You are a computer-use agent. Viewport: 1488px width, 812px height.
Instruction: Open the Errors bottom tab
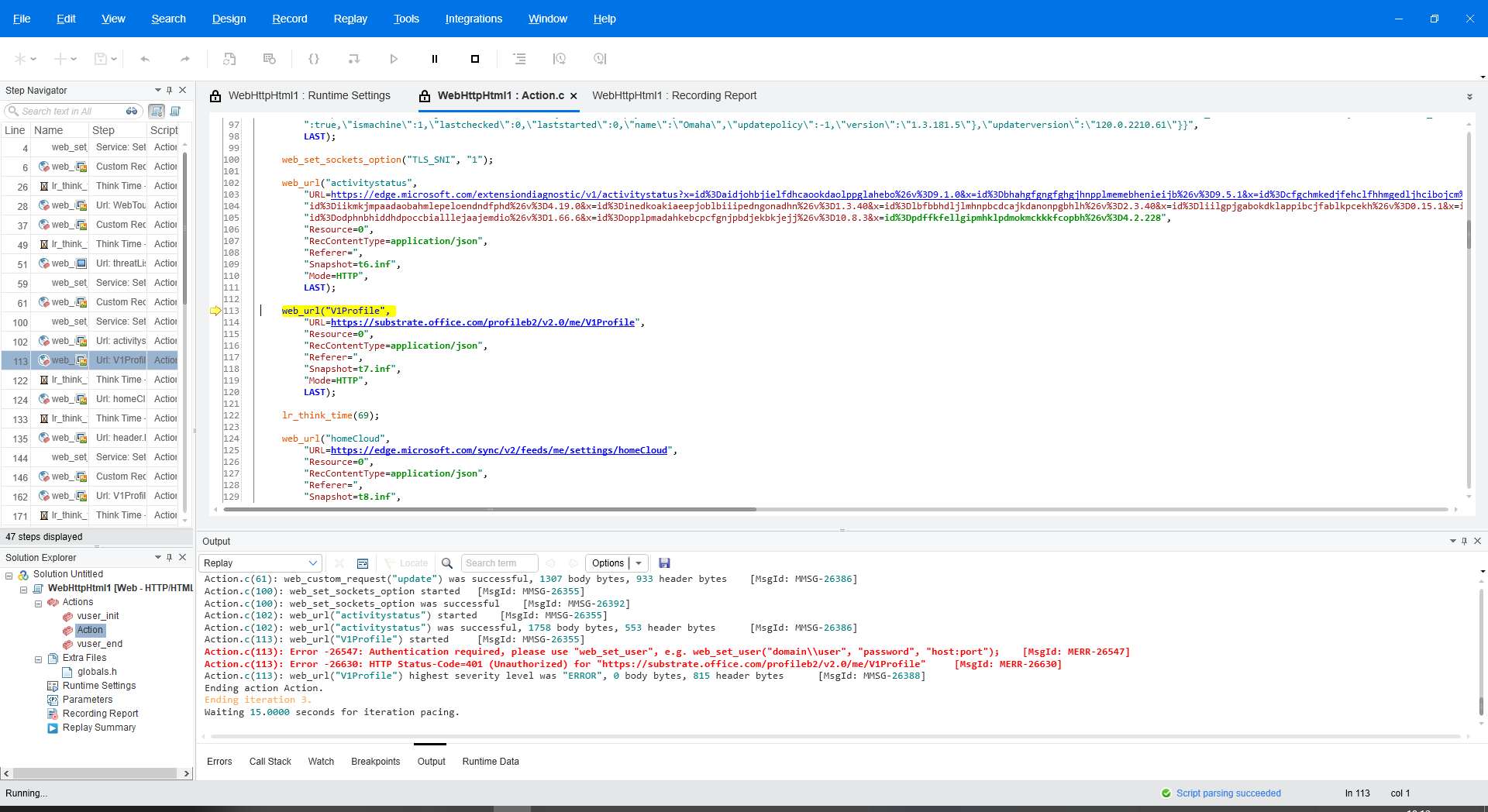(219, 762)
